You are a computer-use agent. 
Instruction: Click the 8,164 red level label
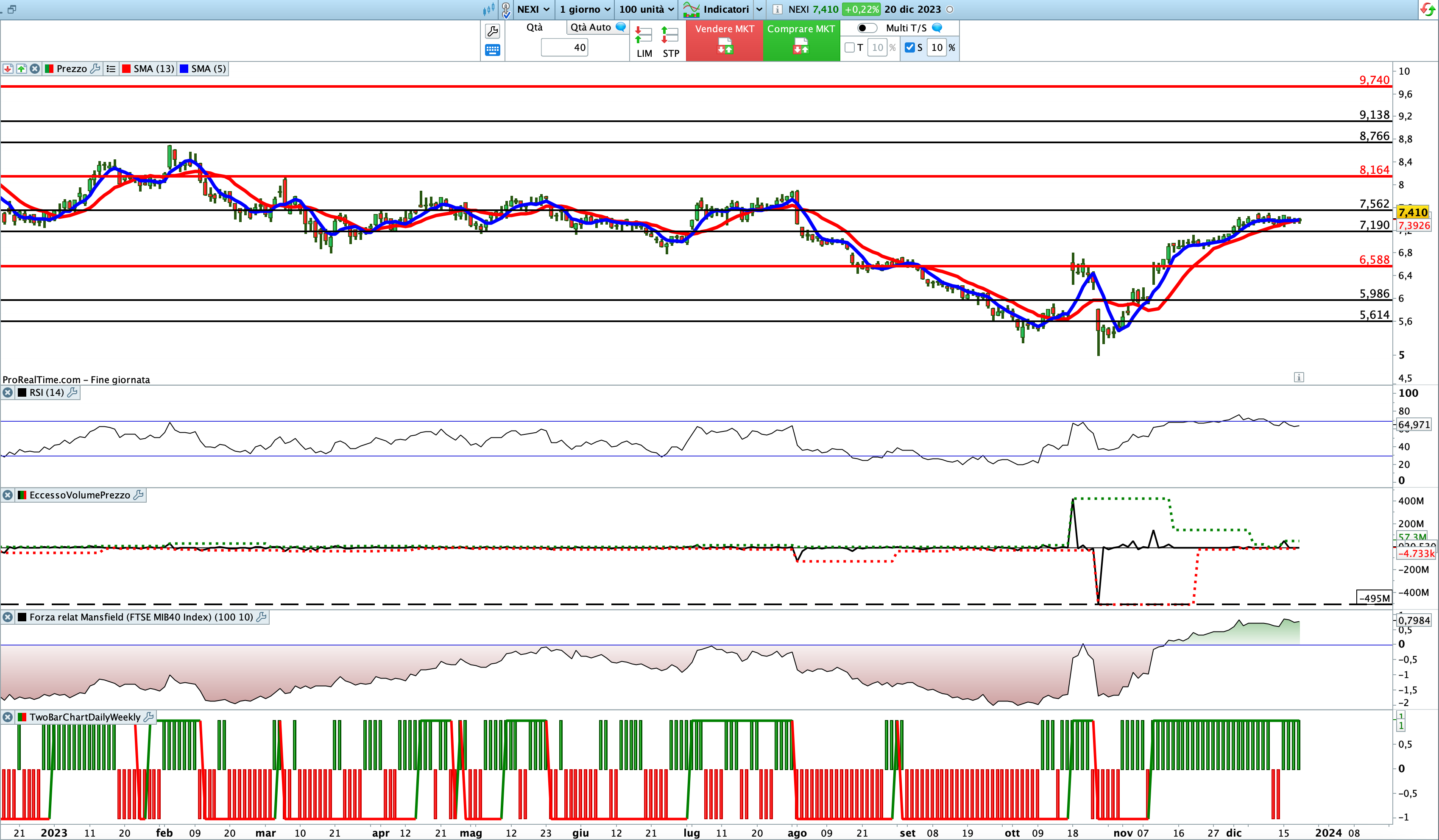[x=1375, y=170]
